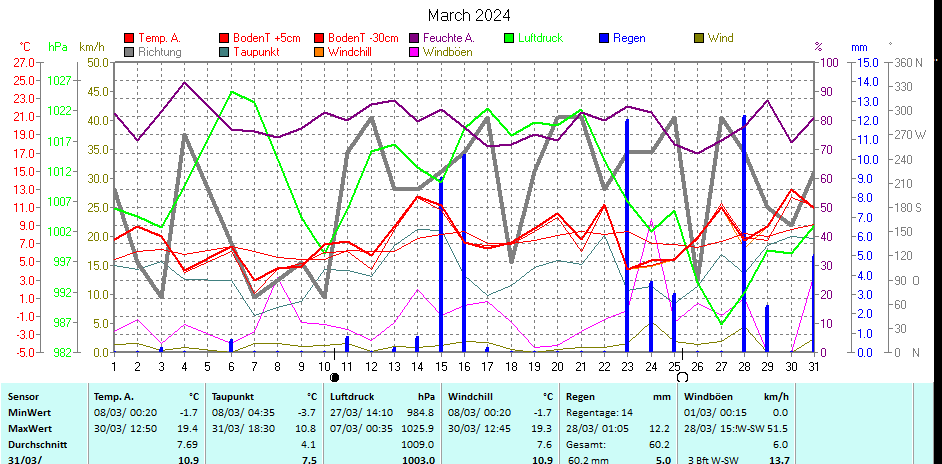Click the green Luftdruck legend swatch

point(509,38)
